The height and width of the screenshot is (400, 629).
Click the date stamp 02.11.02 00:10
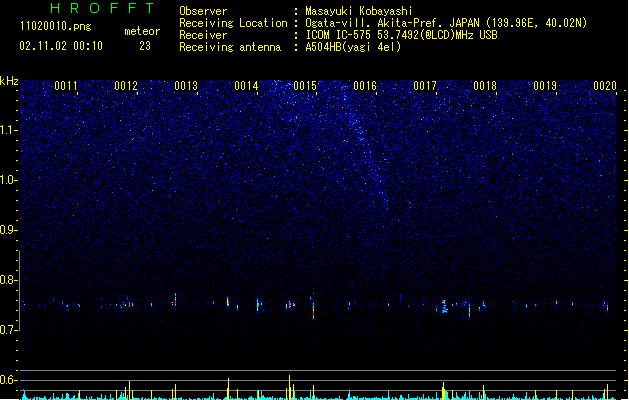61,46
